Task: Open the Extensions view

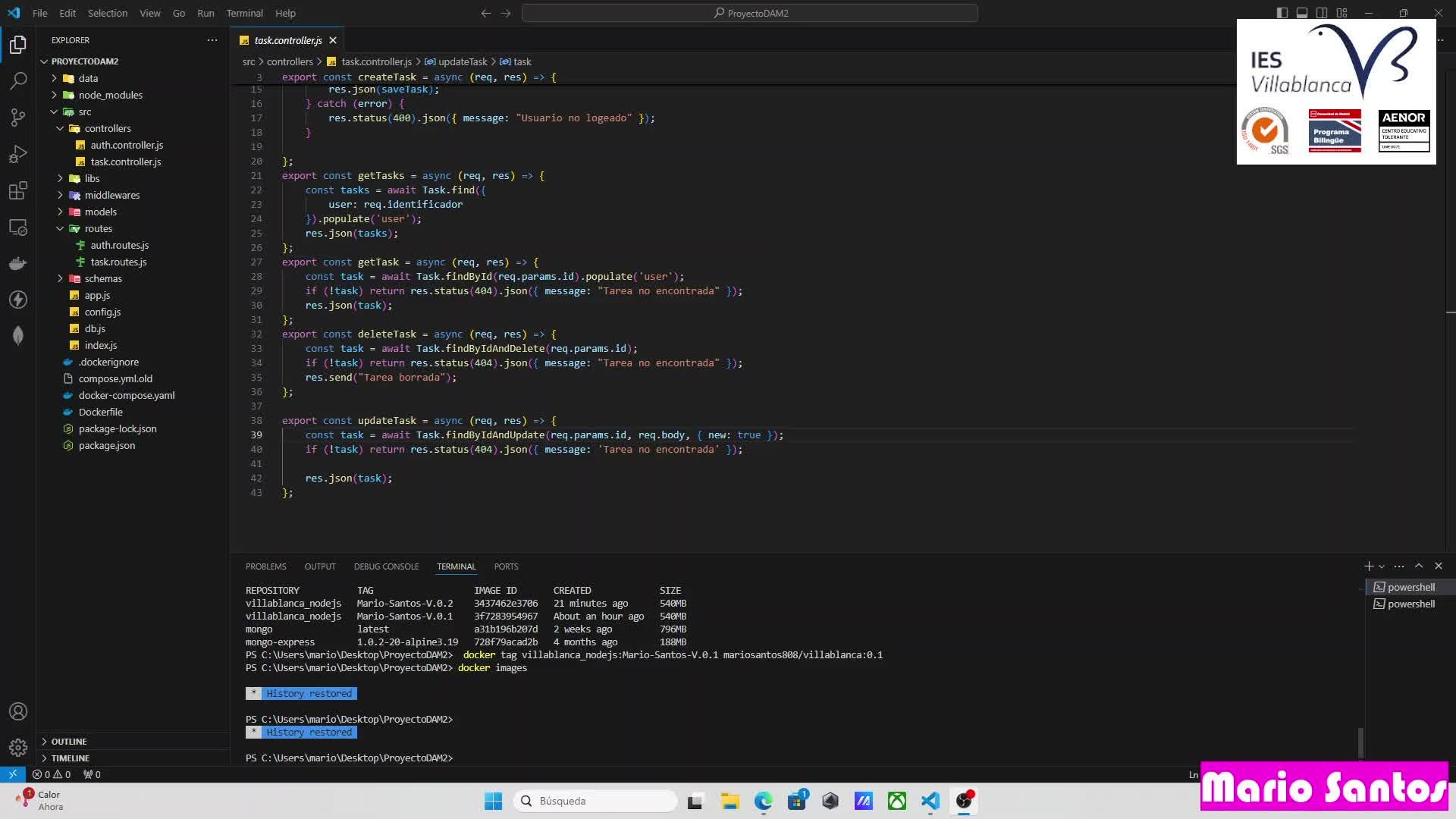Action: pos(18,190)
